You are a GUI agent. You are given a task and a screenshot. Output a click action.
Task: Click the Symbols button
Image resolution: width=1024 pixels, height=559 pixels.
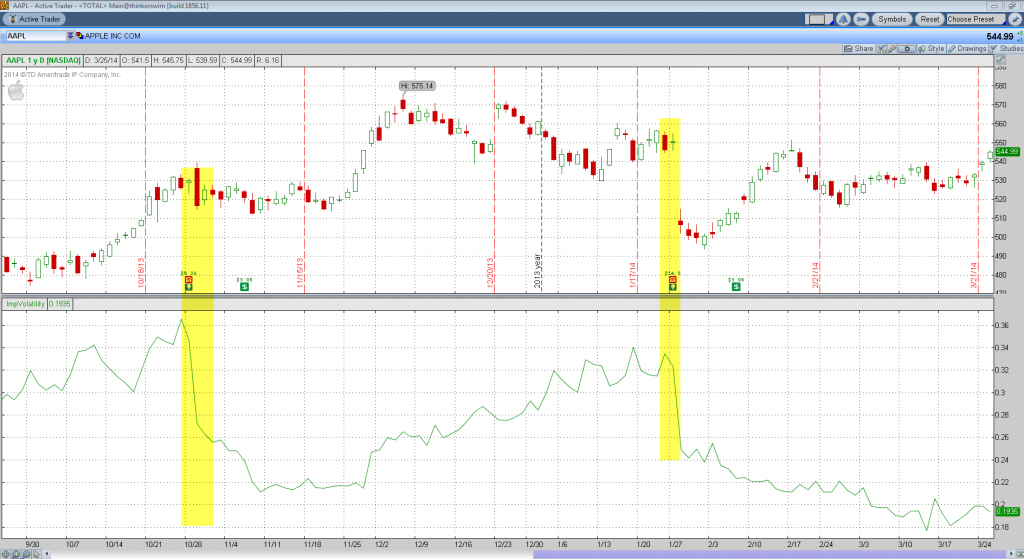click(891, 19)
